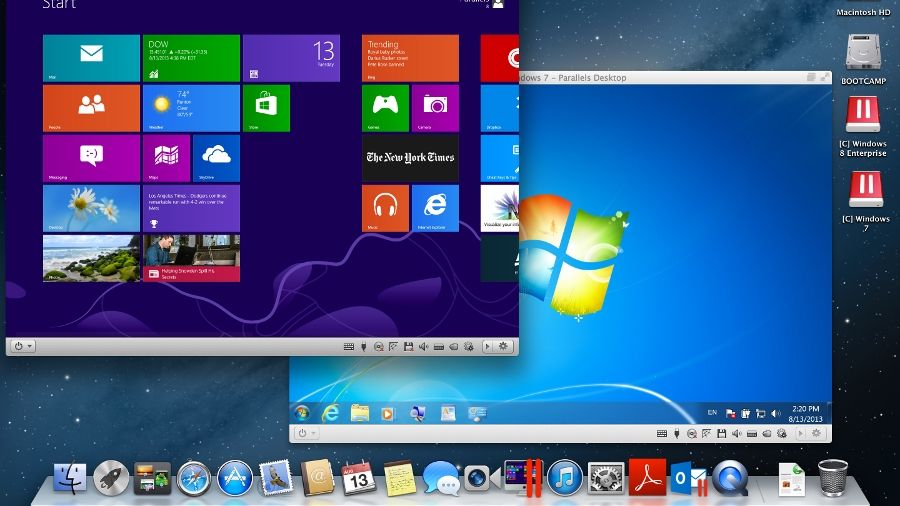Open the Windows Store tile

pyautogui.click(x=266, y=108)
